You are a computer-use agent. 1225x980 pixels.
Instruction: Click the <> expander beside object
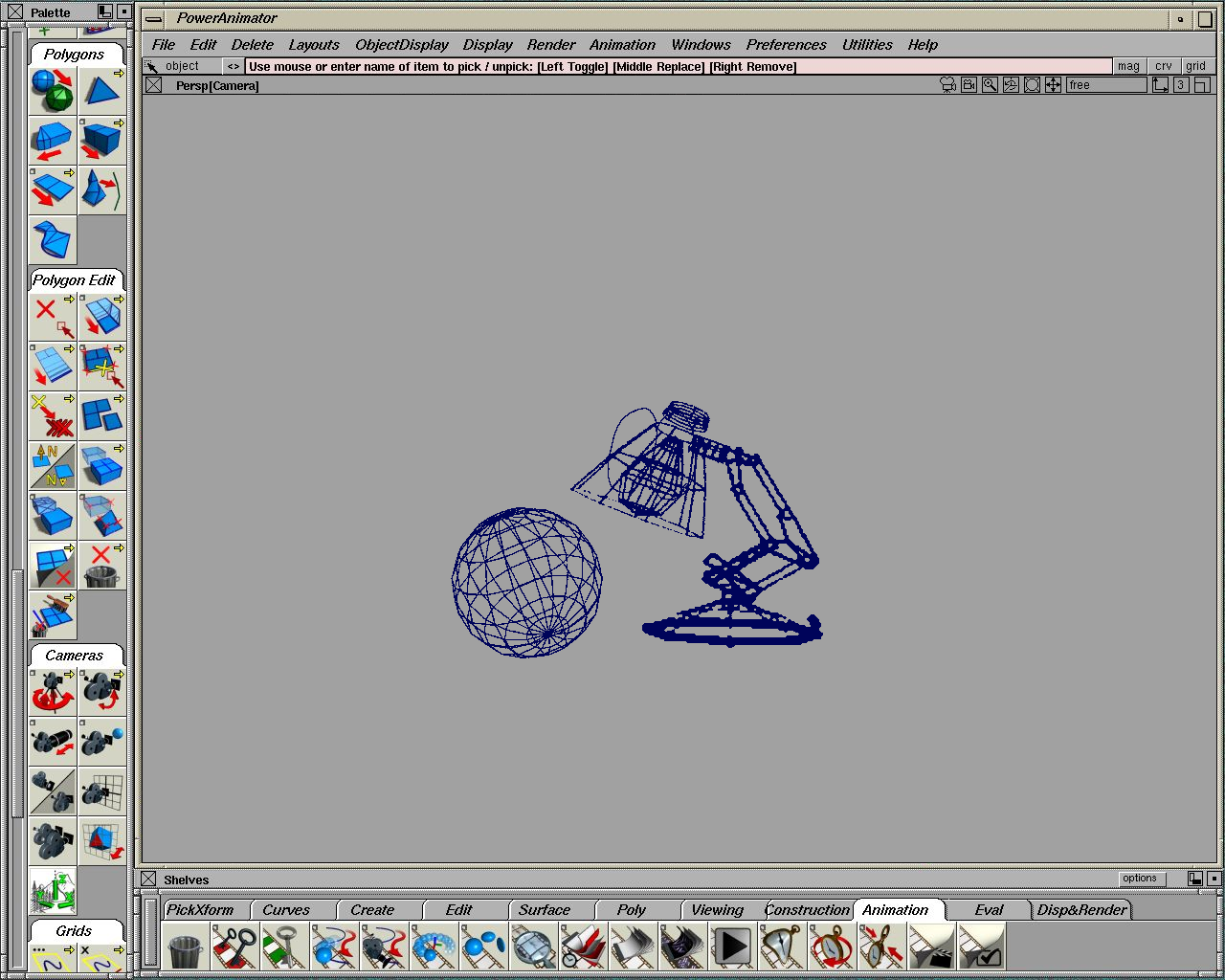click(x=233, y=66)
